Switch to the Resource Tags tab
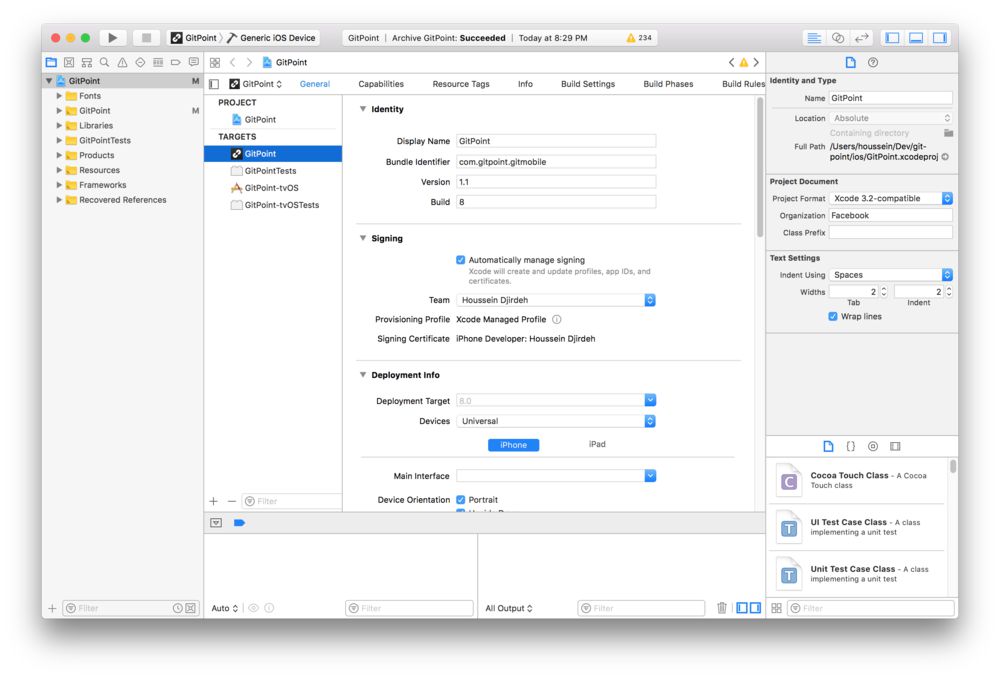 (x=460, y=84)
